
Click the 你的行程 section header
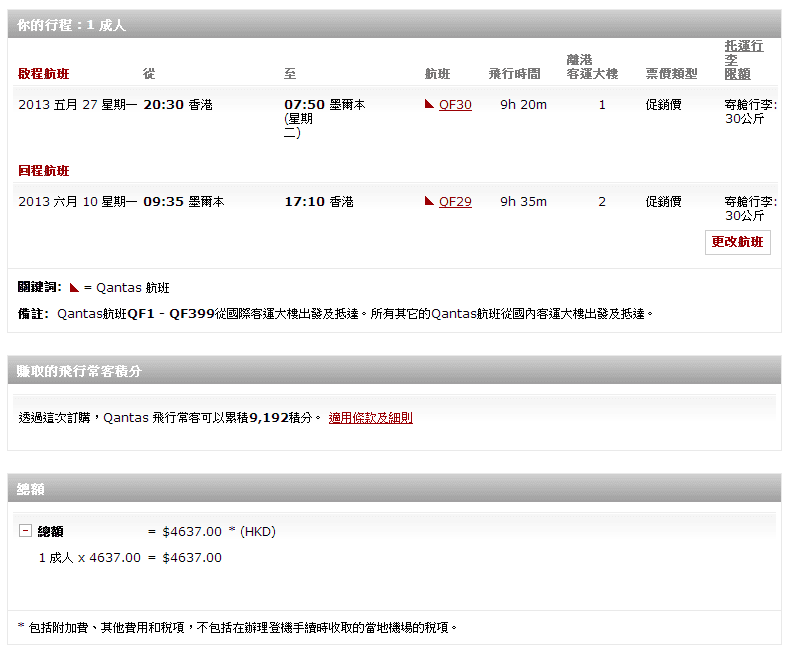point(72,25)
